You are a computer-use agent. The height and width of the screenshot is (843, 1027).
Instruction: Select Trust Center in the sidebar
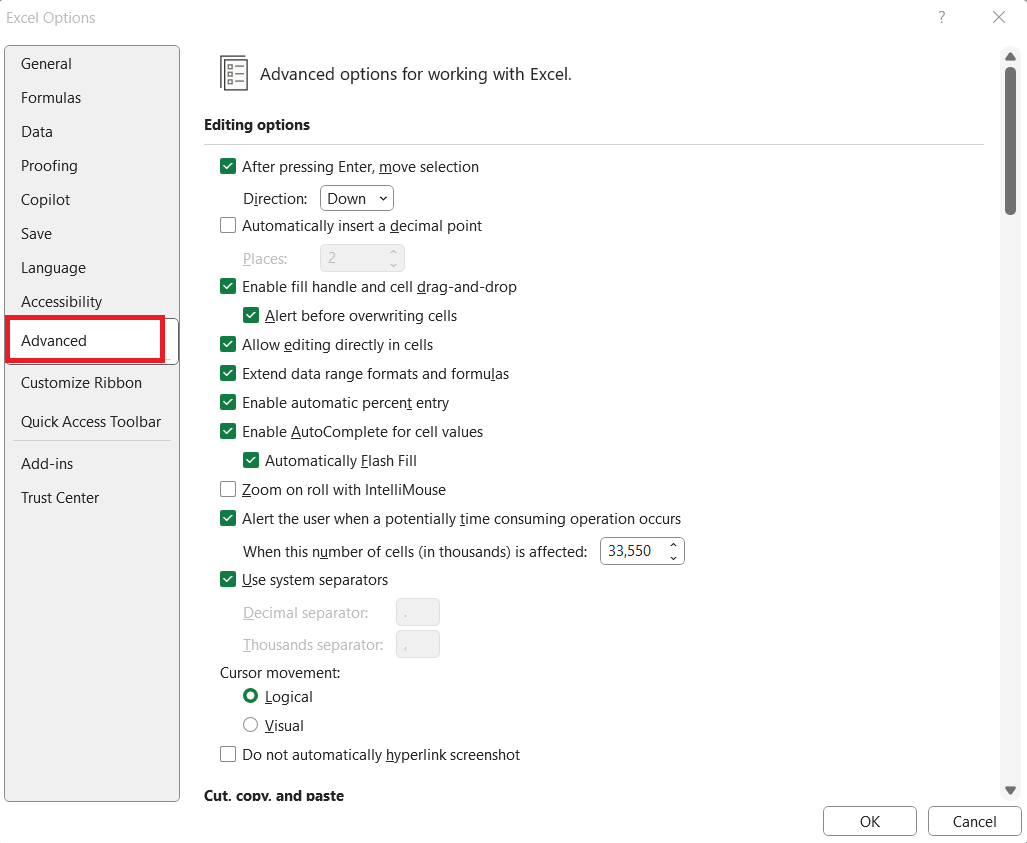coord(60,498)
